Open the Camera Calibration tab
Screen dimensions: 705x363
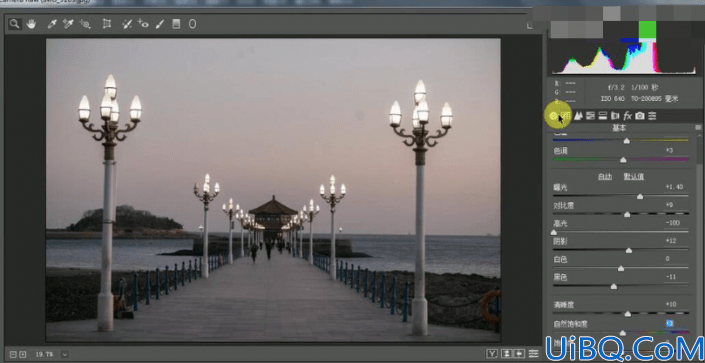tap(640, 116)
